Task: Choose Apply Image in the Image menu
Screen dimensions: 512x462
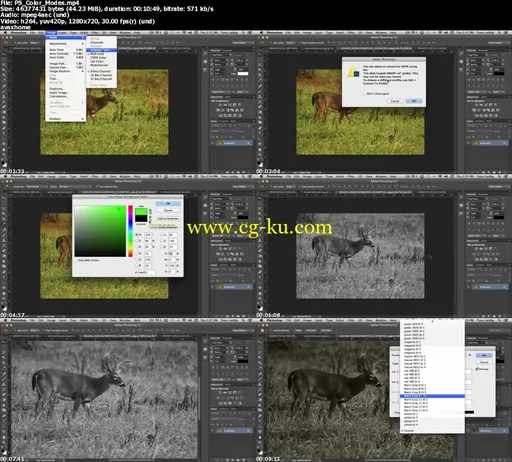Action: coord(65,92)
